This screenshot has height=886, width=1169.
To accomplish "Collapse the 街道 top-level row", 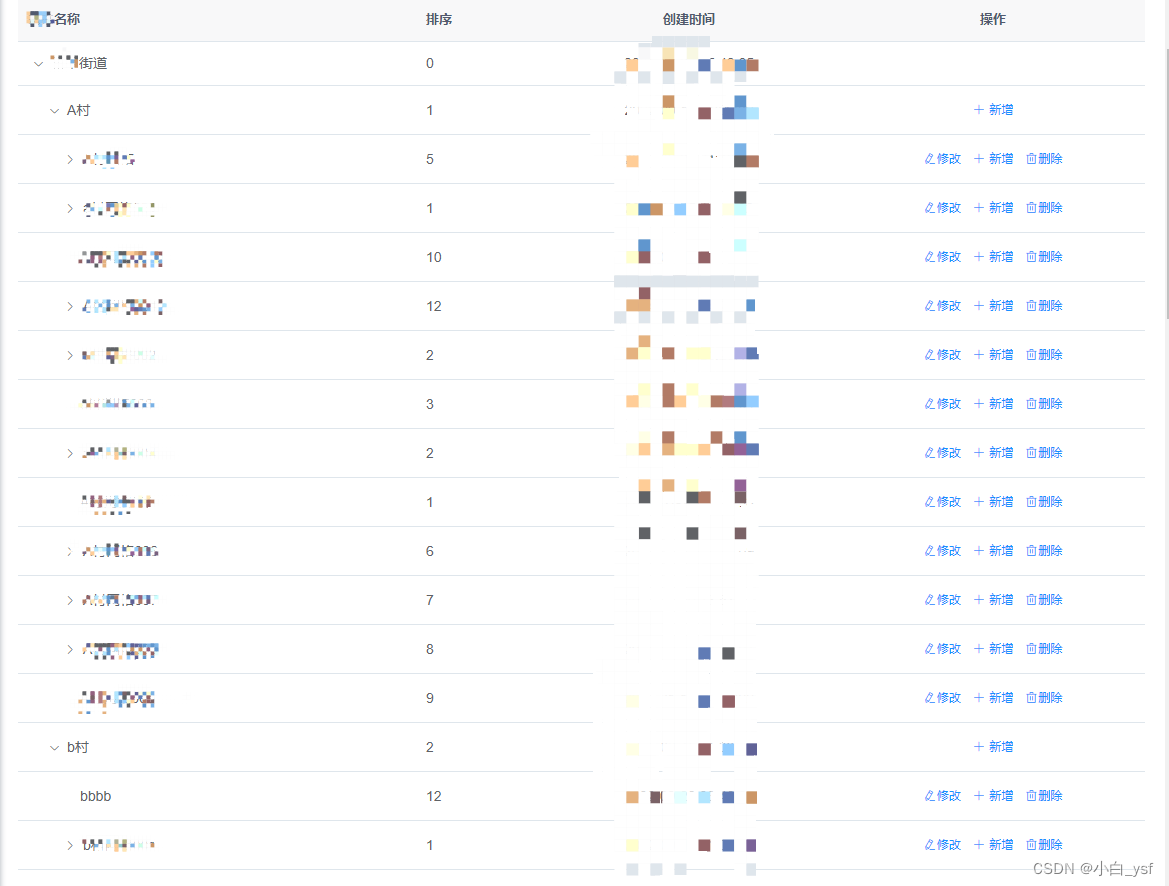I will coord(39,64).
